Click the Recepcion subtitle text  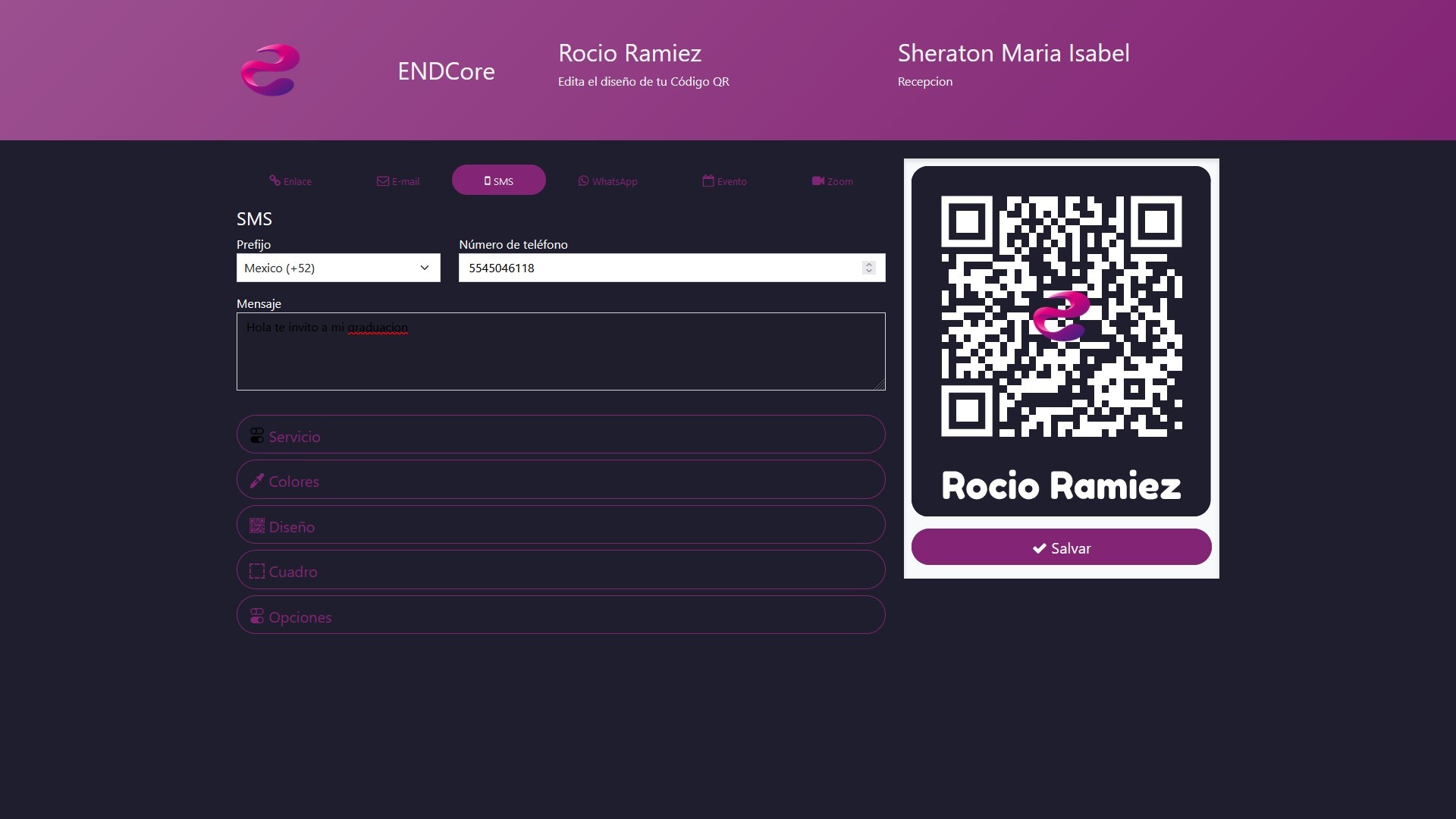click(925, 82)
